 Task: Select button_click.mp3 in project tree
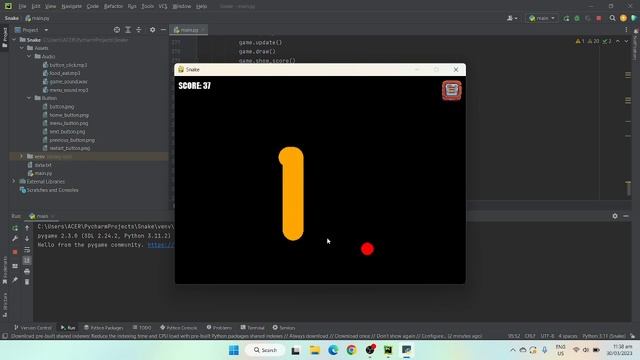tap(68, 65)
